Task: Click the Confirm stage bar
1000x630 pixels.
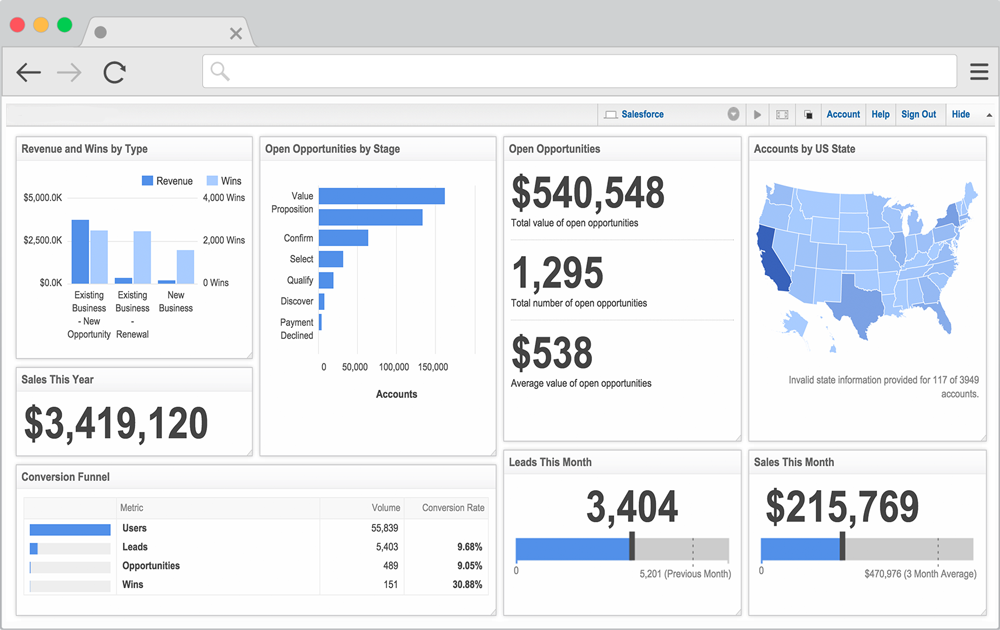Action: [343, 238]
